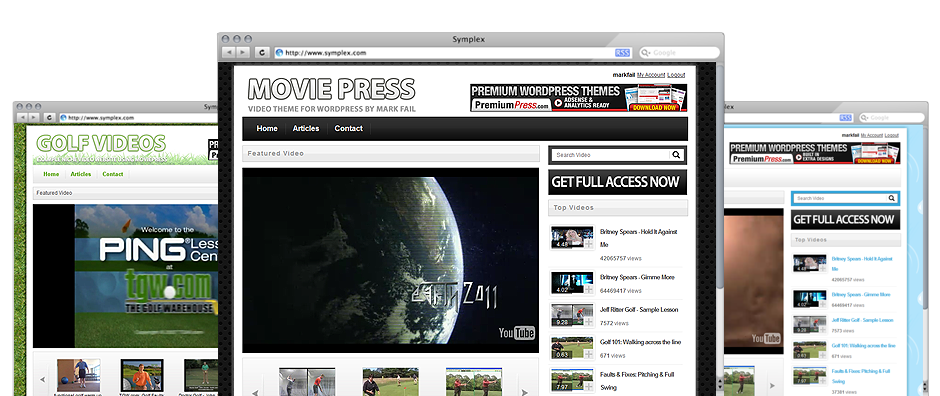Play the PING Lesson Center video in Golf Videos
Viewport: 940px width, 396px height.
click(x=125, y=276)
